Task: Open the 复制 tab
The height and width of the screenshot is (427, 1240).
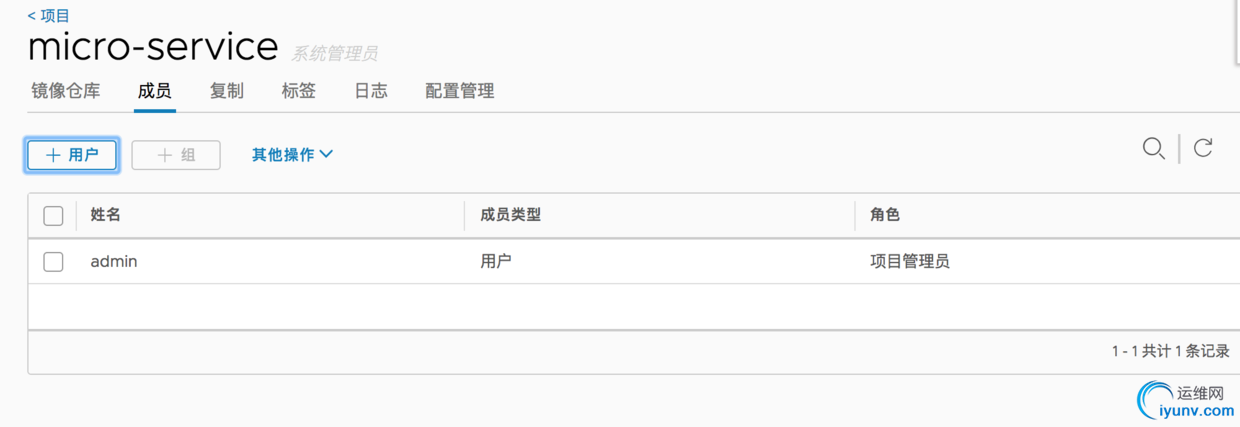Action: click(227, 91)
